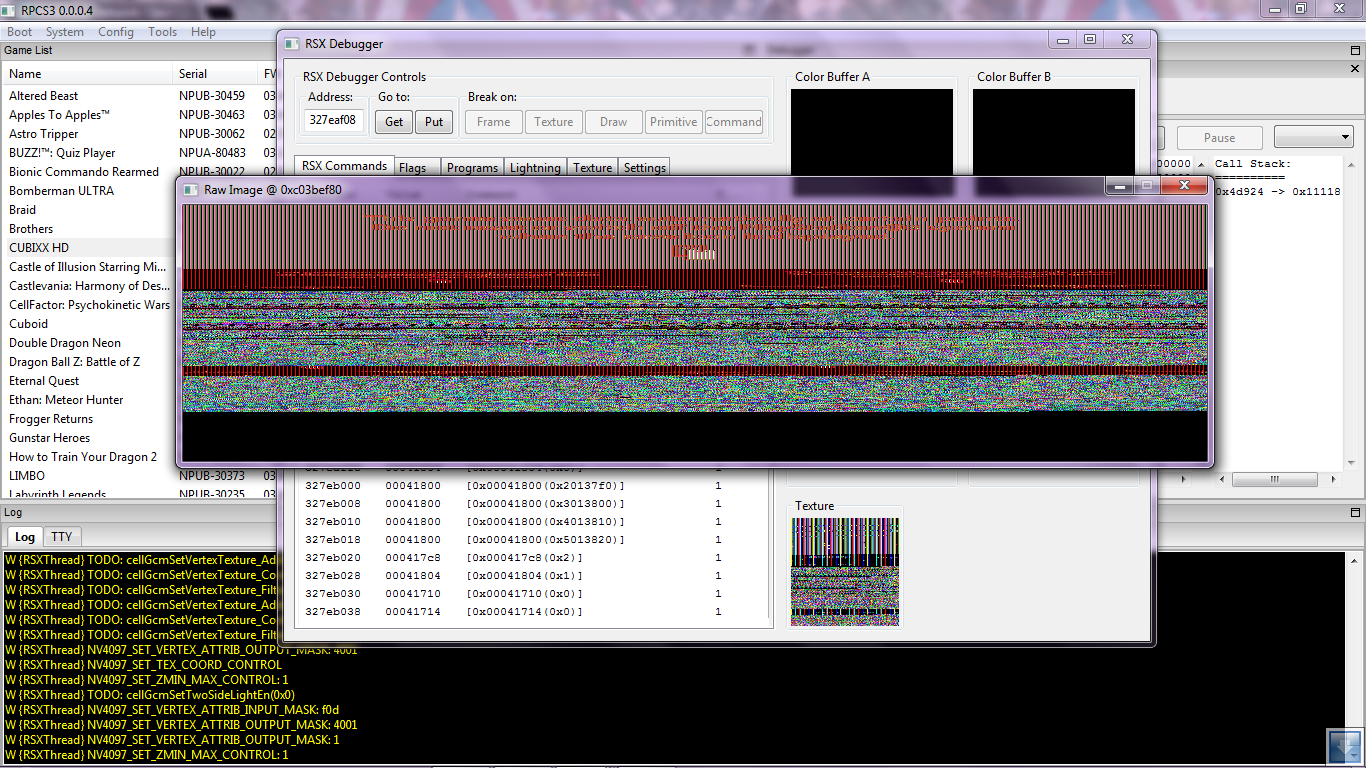Click value 00041804 in command list
The width and height of the screenshot is (1366, 768).
click(413, 576)
